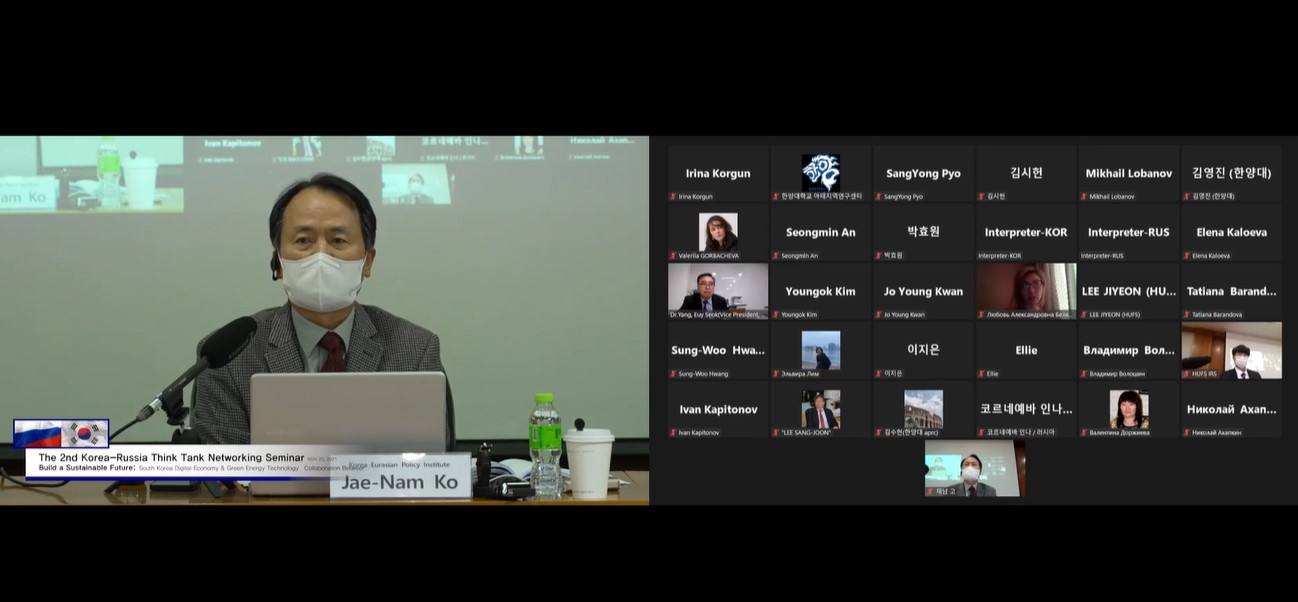Select the Interpreter-RUS participant tile
This screenshot has width=1298, height=602.
click(1128, 232)
